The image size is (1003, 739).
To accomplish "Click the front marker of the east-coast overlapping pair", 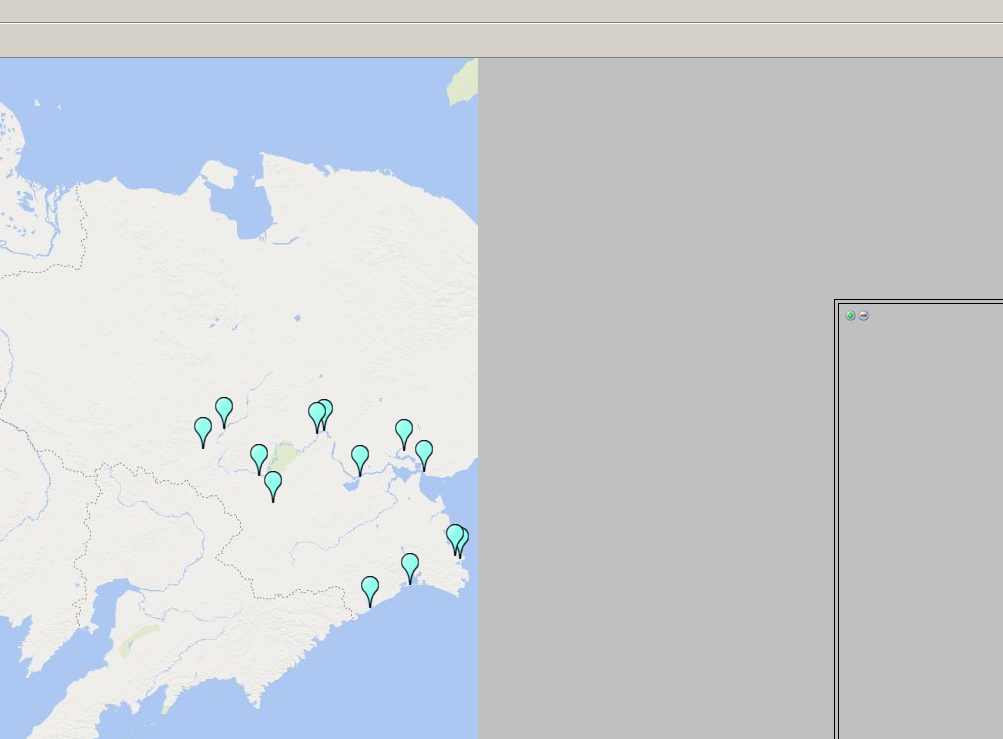I will [x=455, y=537].
